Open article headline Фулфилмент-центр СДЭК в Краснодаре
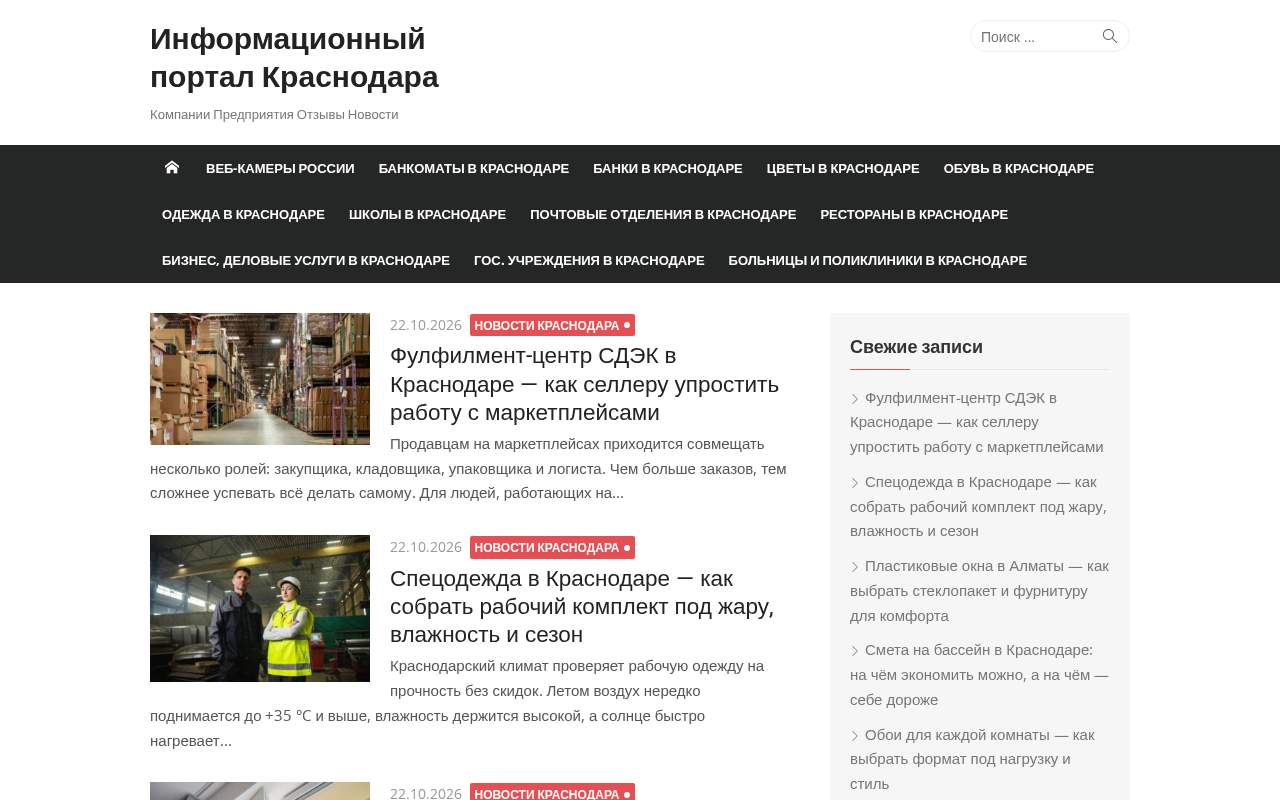This screenshot has width=1280, height=800. tap(584, 384)
